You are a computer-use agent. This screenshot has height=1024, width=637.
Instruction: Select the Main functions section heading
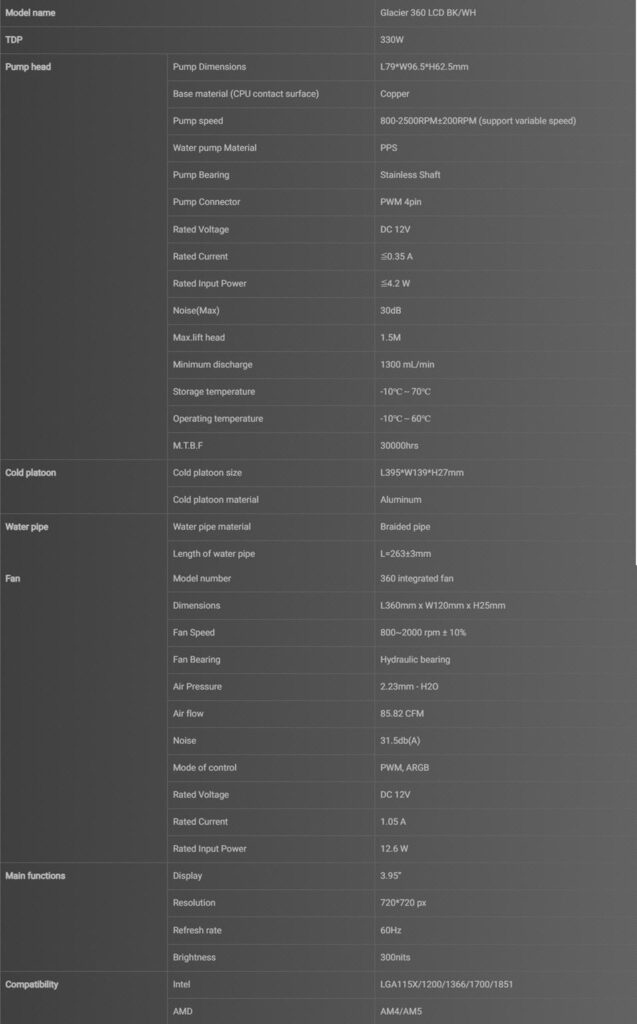coord(35,876)
